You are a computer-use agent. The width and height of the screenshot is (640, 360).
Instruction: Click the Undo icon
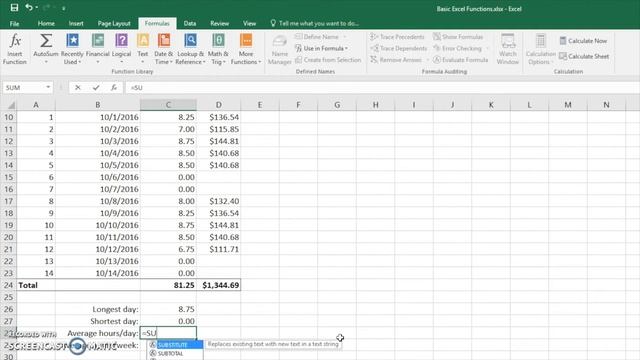[29, 8]
